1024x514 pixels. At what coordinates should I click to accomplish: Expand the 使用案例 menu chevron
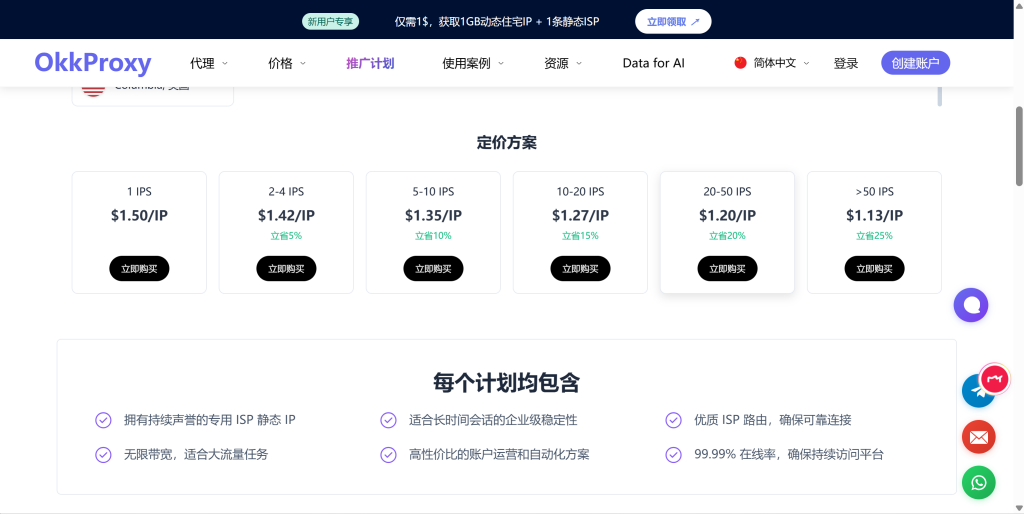tap(501, 63)
